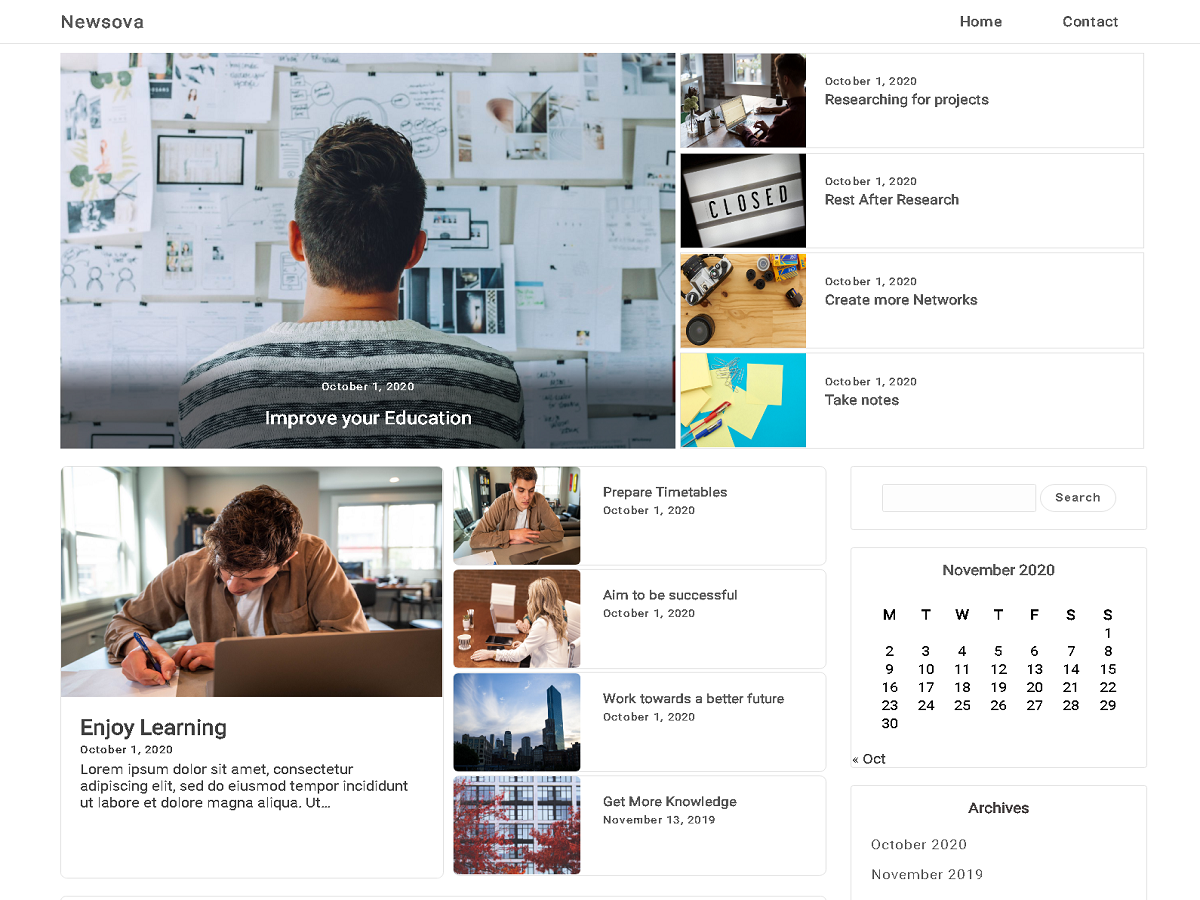Click the Search button
Image resolution: width=1200 pixels, height=900 pixels.
[1078, 497]
